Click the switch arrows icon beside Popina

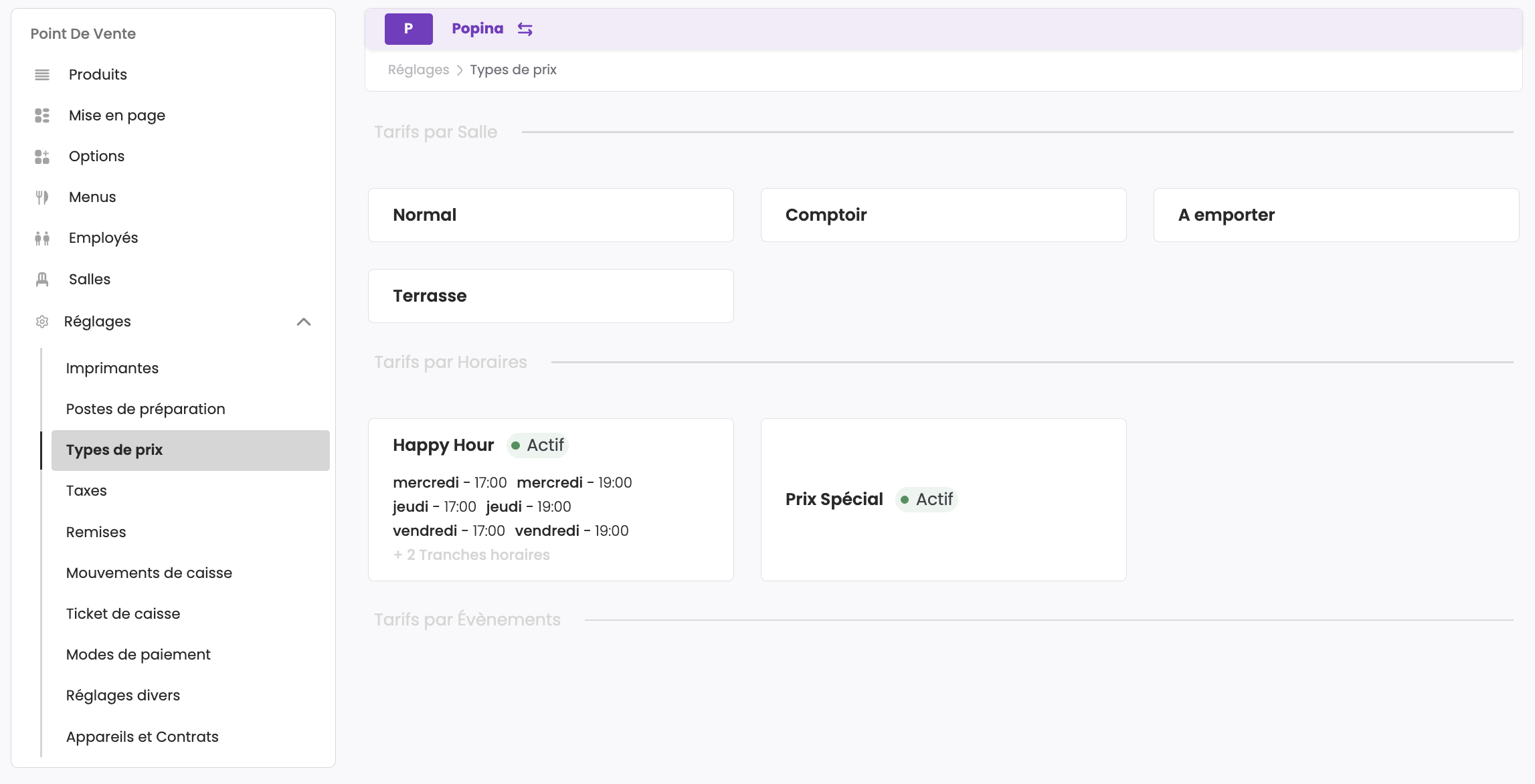[525, 29]
